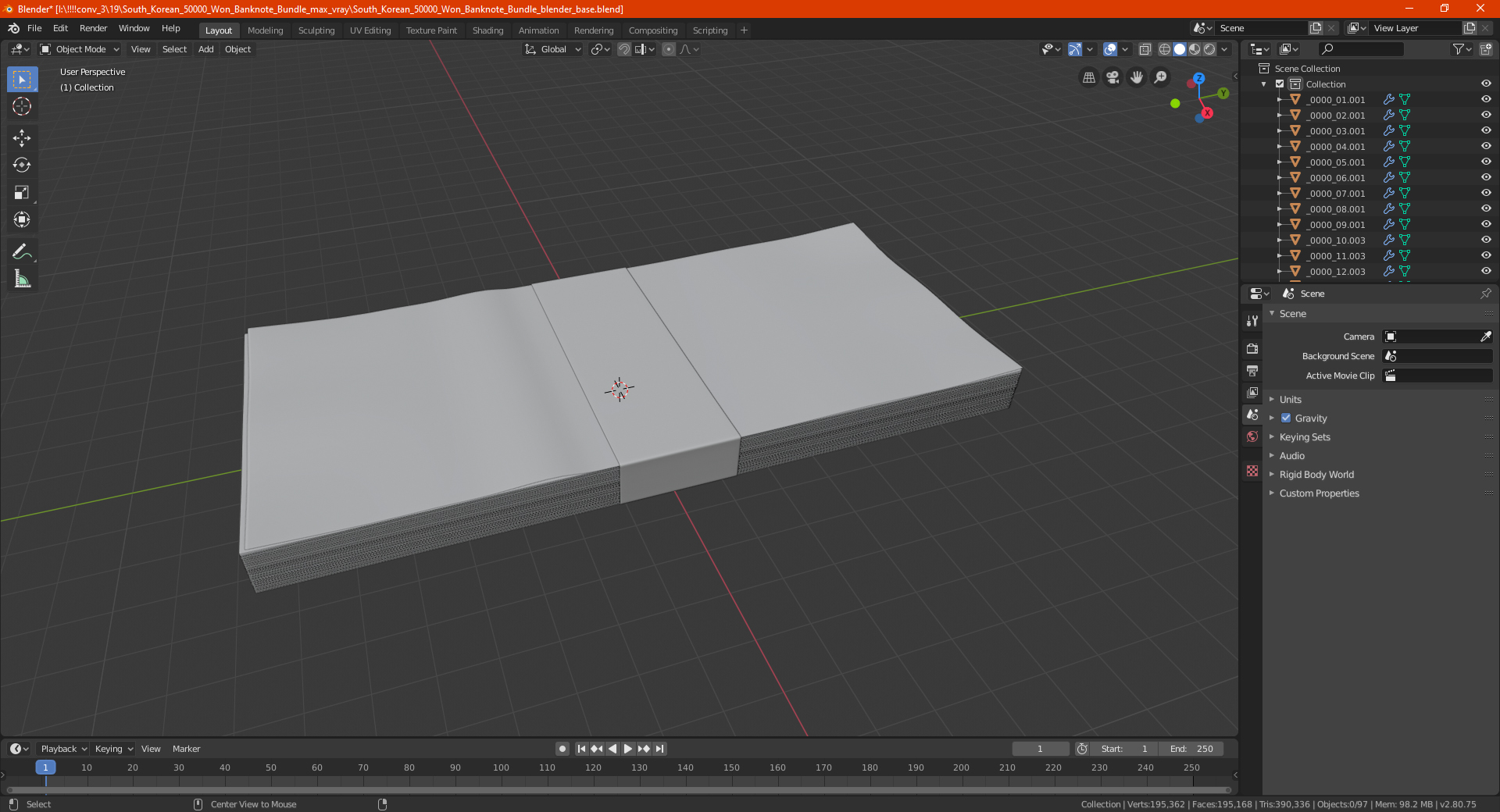Hide _0000_09.001 object in viewport
The width and height of the screenshot is (1500, 812).
tap(1486, 224)
